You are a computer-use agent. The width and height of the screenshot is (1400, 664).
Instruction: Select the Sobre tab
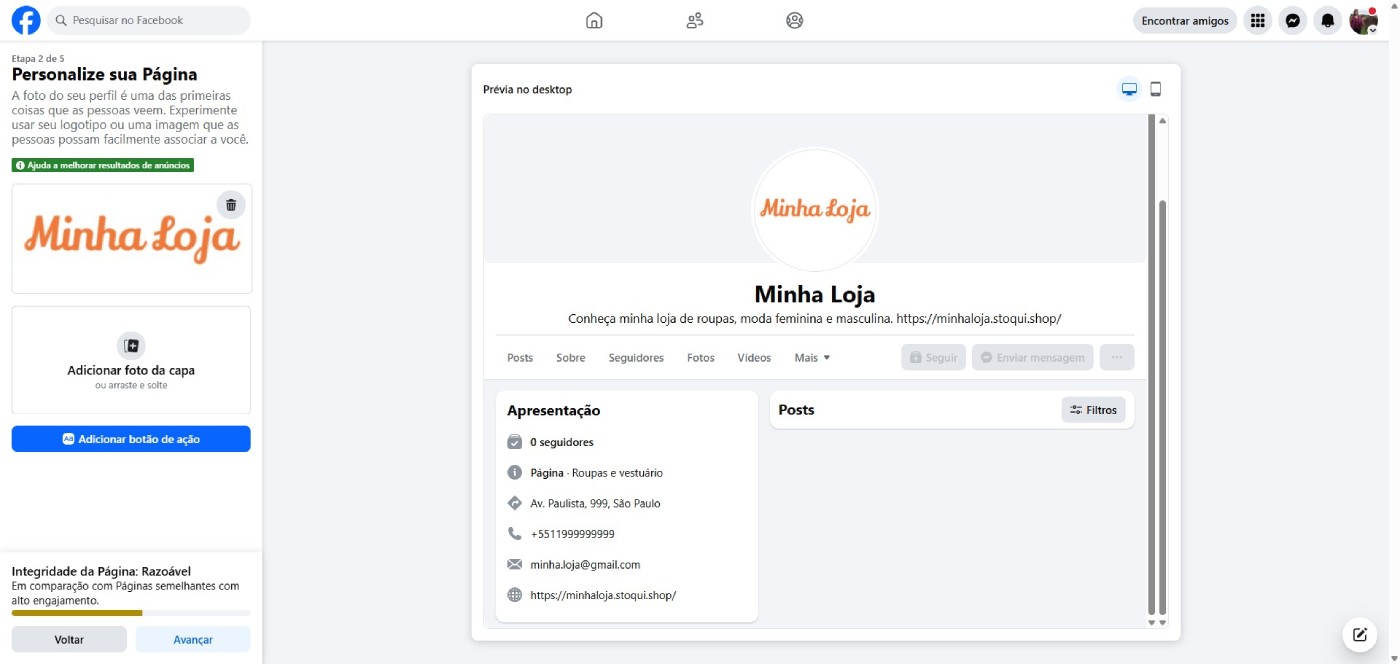pos(571,358)
